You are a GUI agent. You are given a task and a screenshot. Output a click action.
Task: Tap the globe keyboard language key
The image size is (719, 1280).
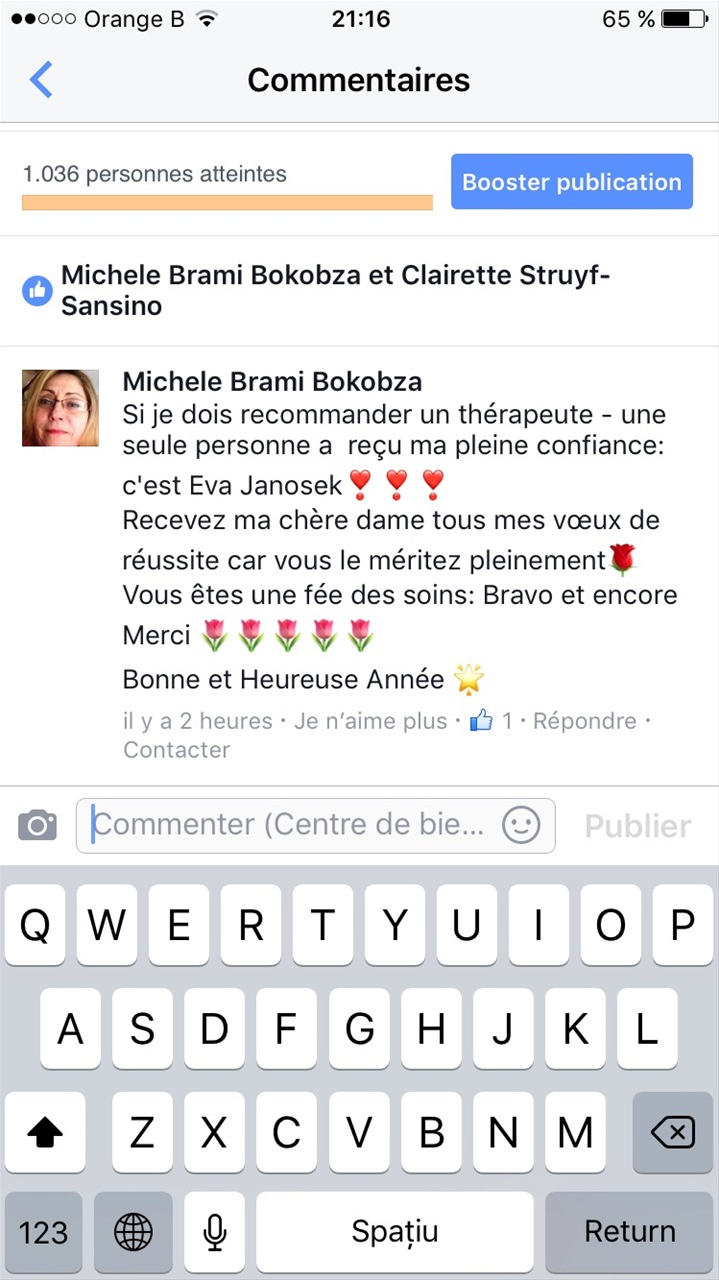click(133, 1231)
